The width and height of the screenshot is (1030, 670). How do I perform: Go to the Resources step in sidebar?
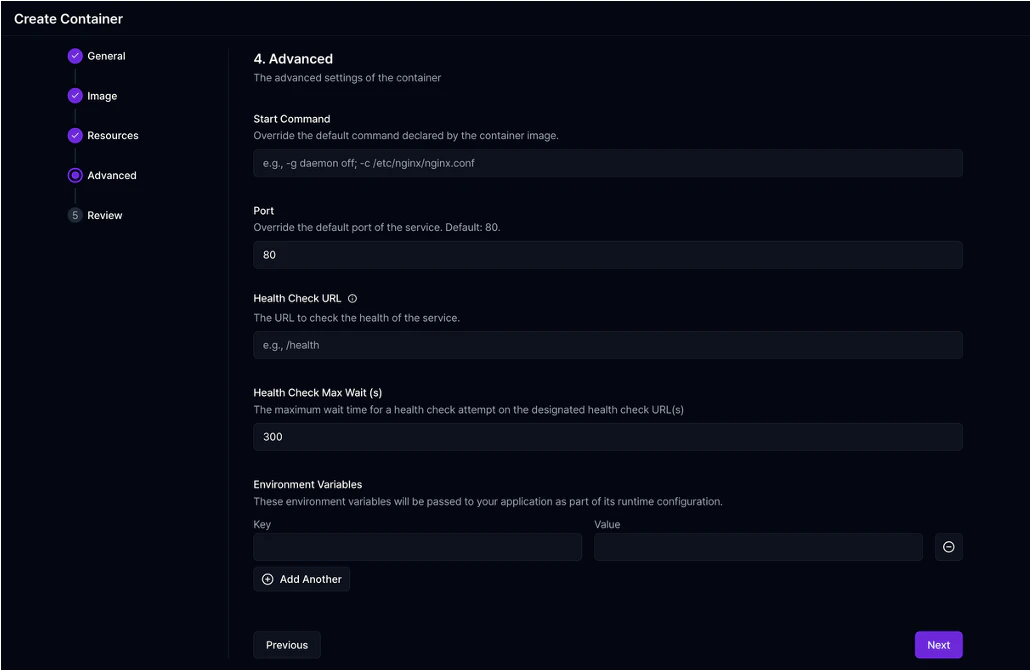tap(113, 135)
